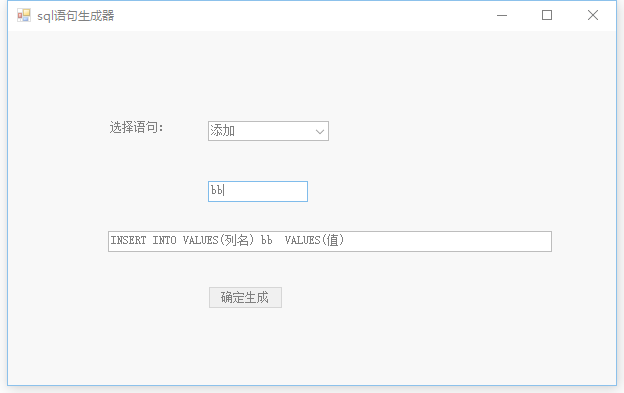The width and height of the screenshot is (624, 393).
Task: Click the sql语句生成器 window title text
Action: [76, 16]
